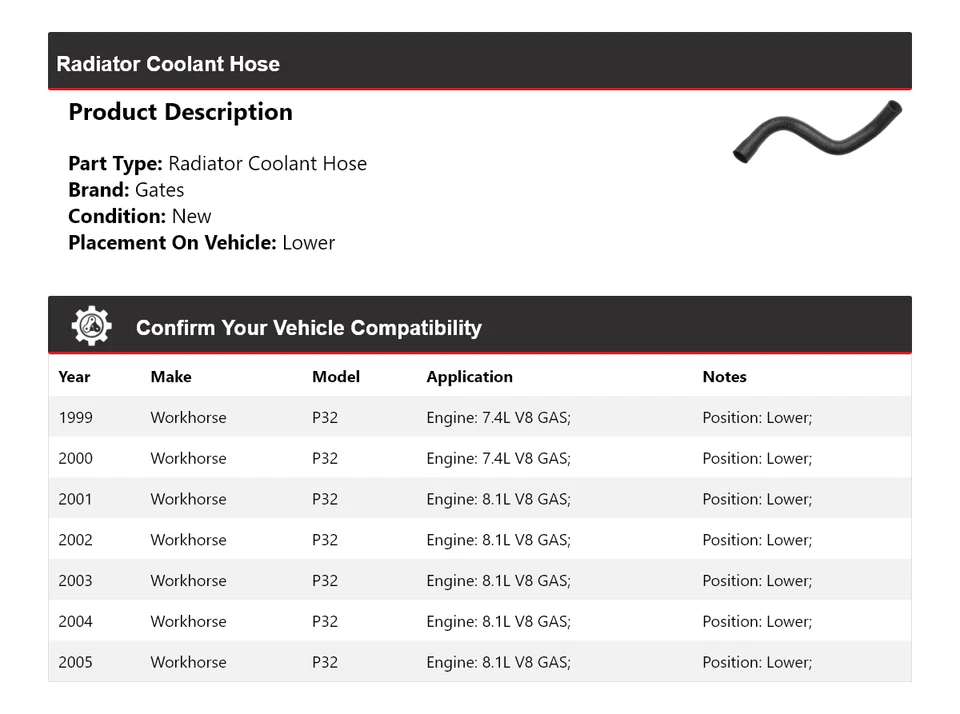The width and height of the screenshot is (960, 714).
Task: Click the year 2000 table cell
Action: [x=76, y=459]
